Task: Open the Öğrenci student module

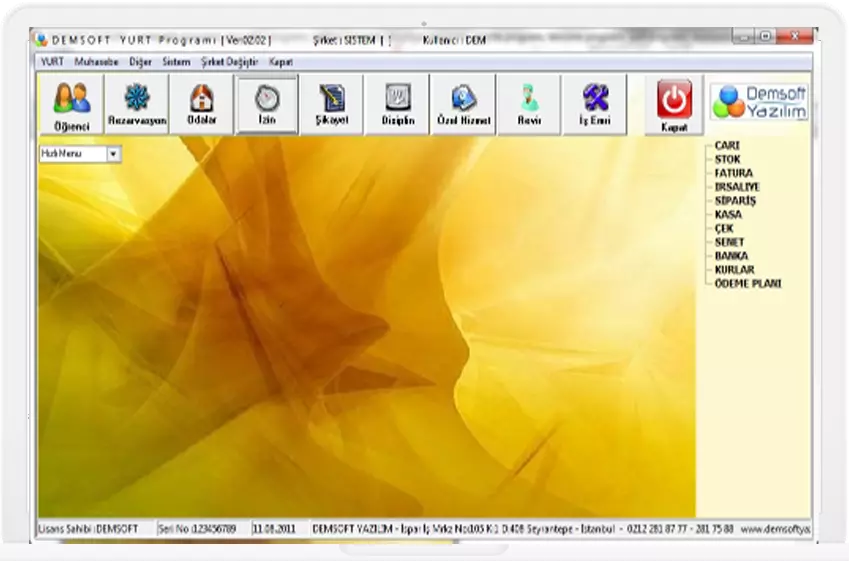Action: click(x=70, y=104)
